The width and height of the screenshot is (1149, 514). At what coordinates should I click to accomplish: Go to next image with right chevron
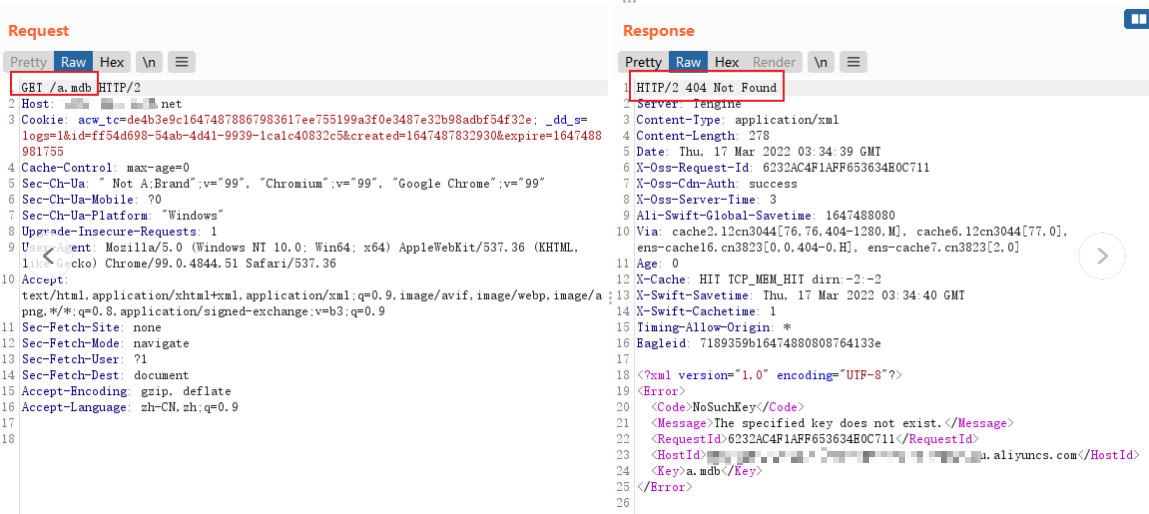click(x=1102, y=257)
